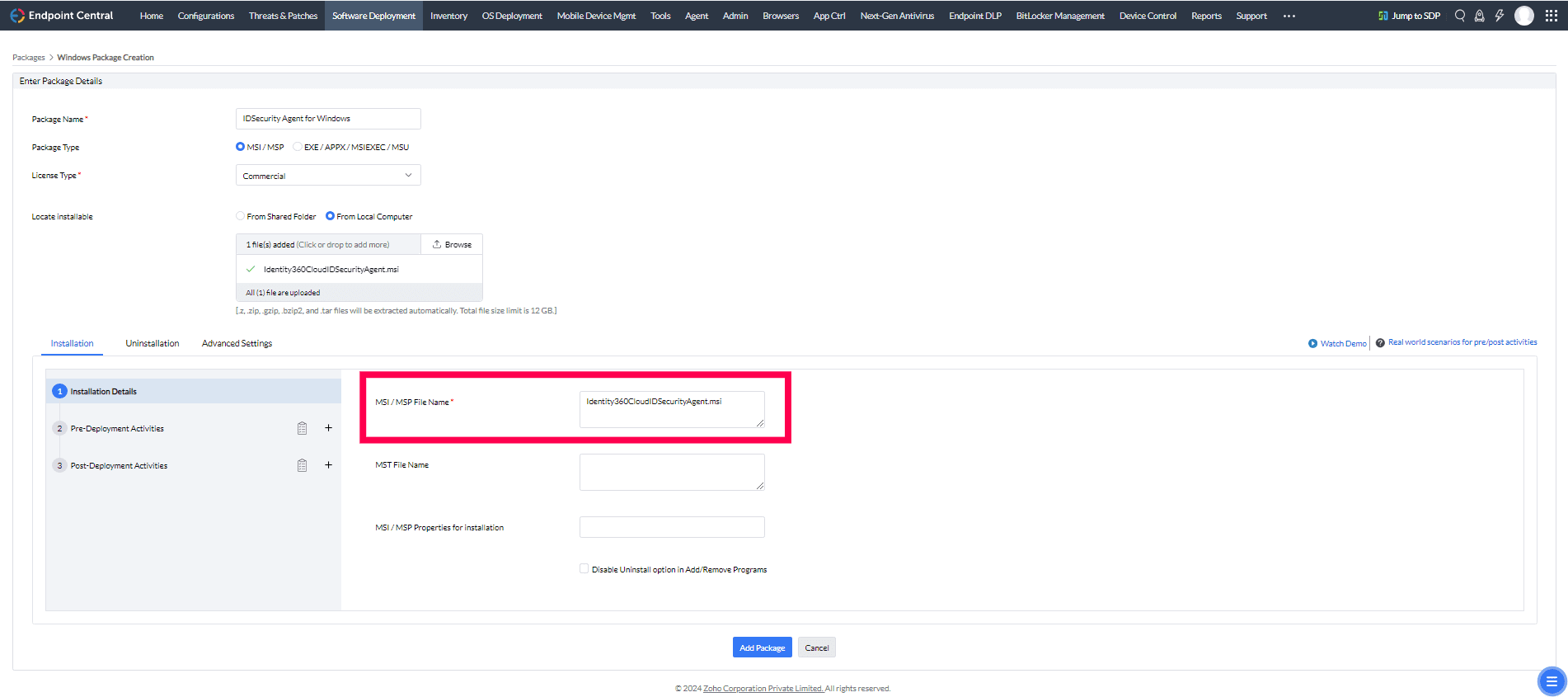
Task: Click the Cancel button
Action: tap(817, 648)
